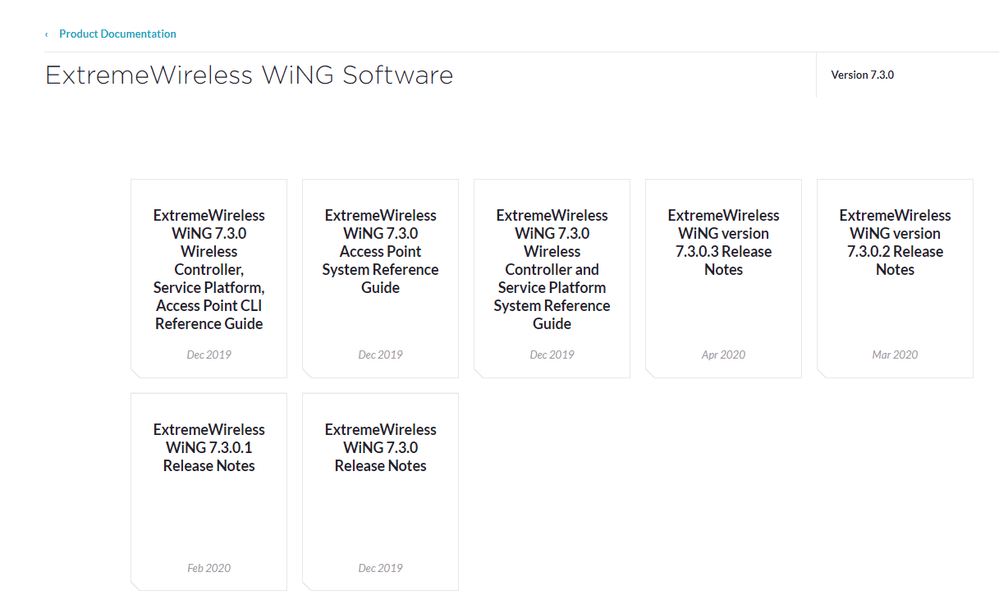Open the WiNG version 7.3.0.3 Release Notes
Screen dimensions: 999x604
[x=723, y=242]
